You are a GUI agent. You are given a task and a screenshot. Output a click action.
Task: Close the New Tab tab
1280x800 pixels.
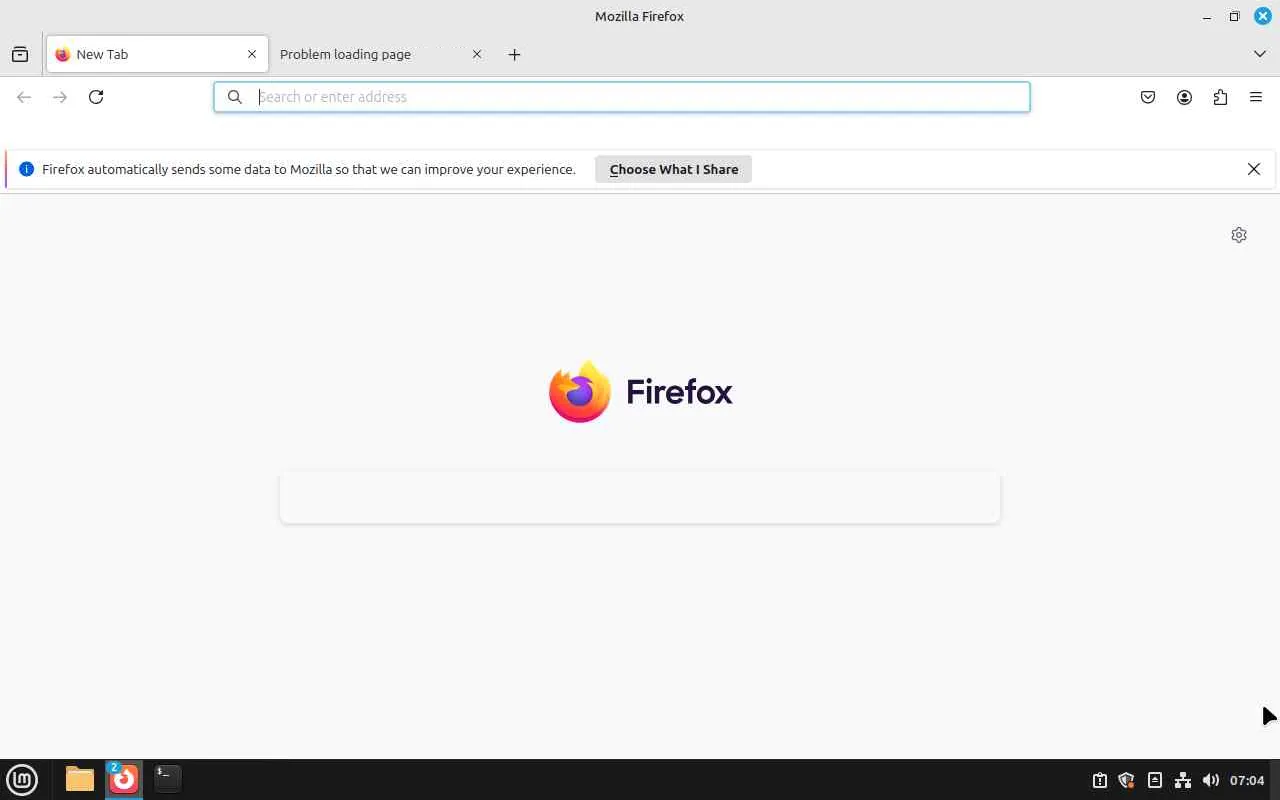[x=252, y=54]
